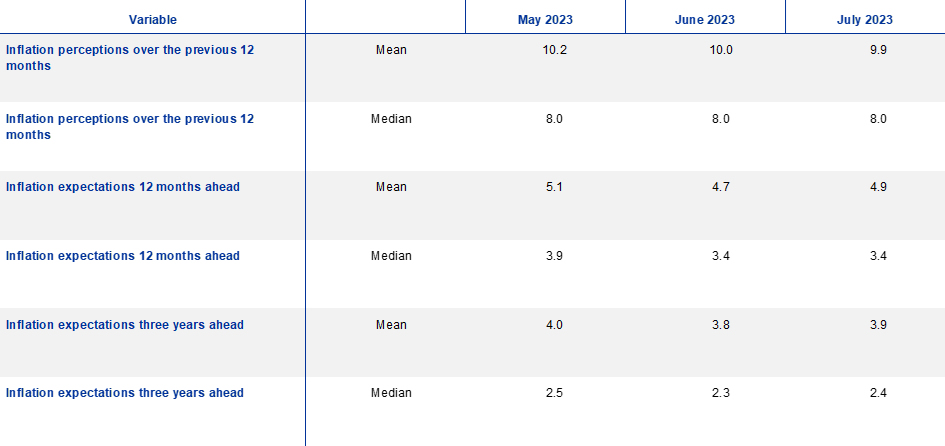Select mean three years ahead expectations label
The image size is (945, 446).
click(x=125, y=325)
